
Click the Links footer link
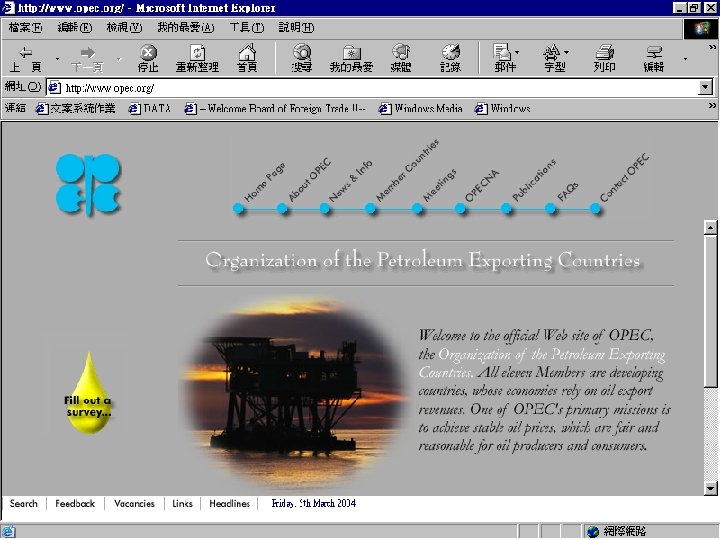[182, 504]
